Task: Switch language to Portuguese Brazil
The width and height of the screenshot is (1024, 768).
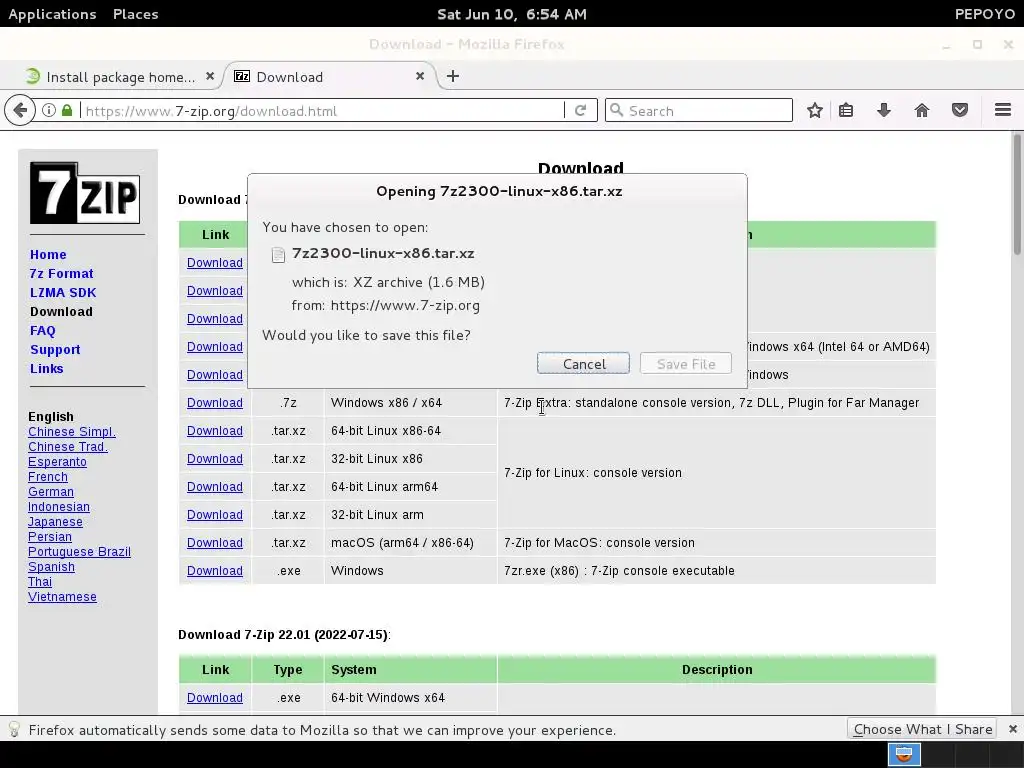Action: (x=79, y=552)
